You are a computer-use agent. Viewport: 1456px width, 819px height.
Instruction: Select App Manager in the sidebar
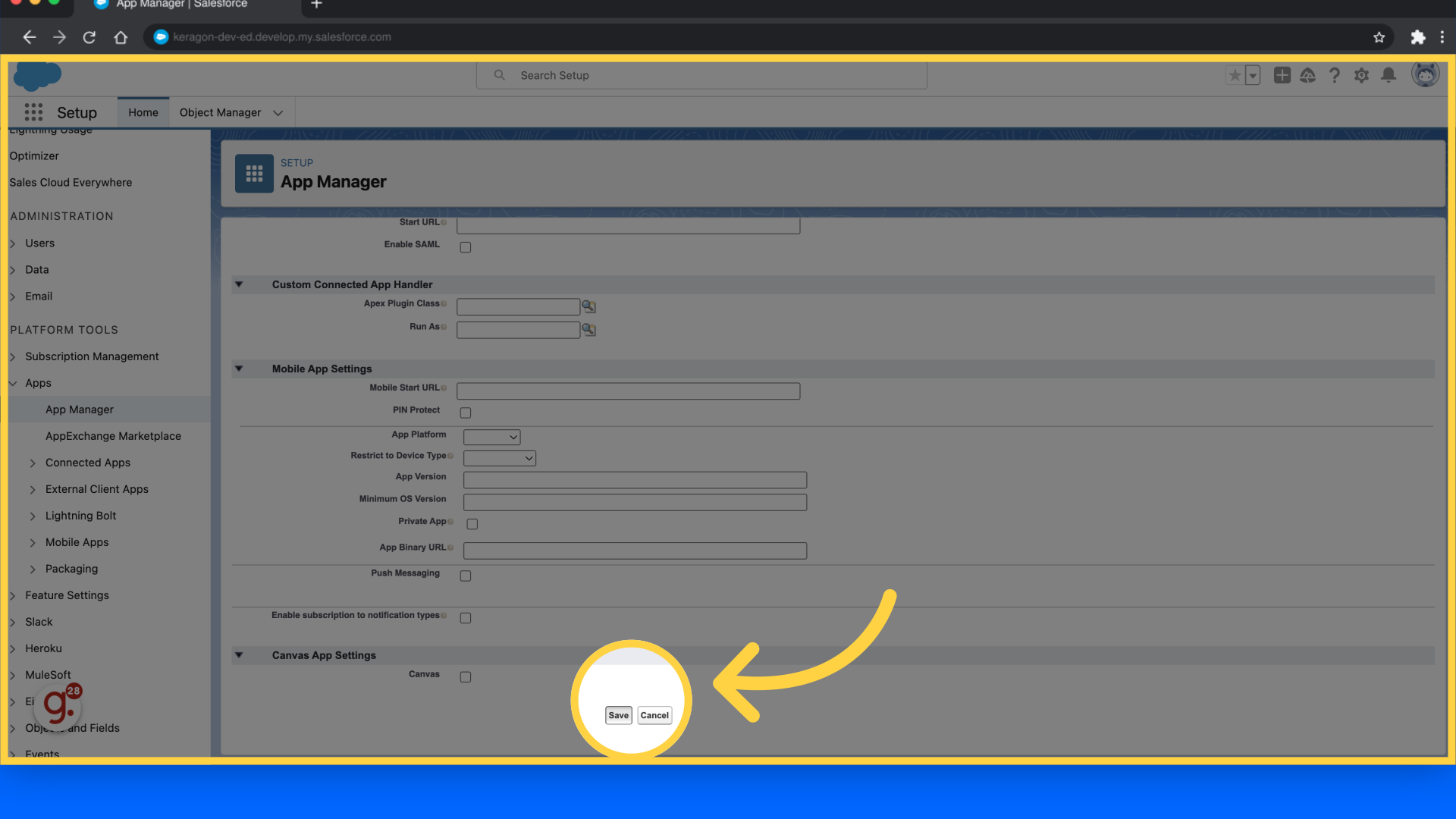(x=80, y=409)
